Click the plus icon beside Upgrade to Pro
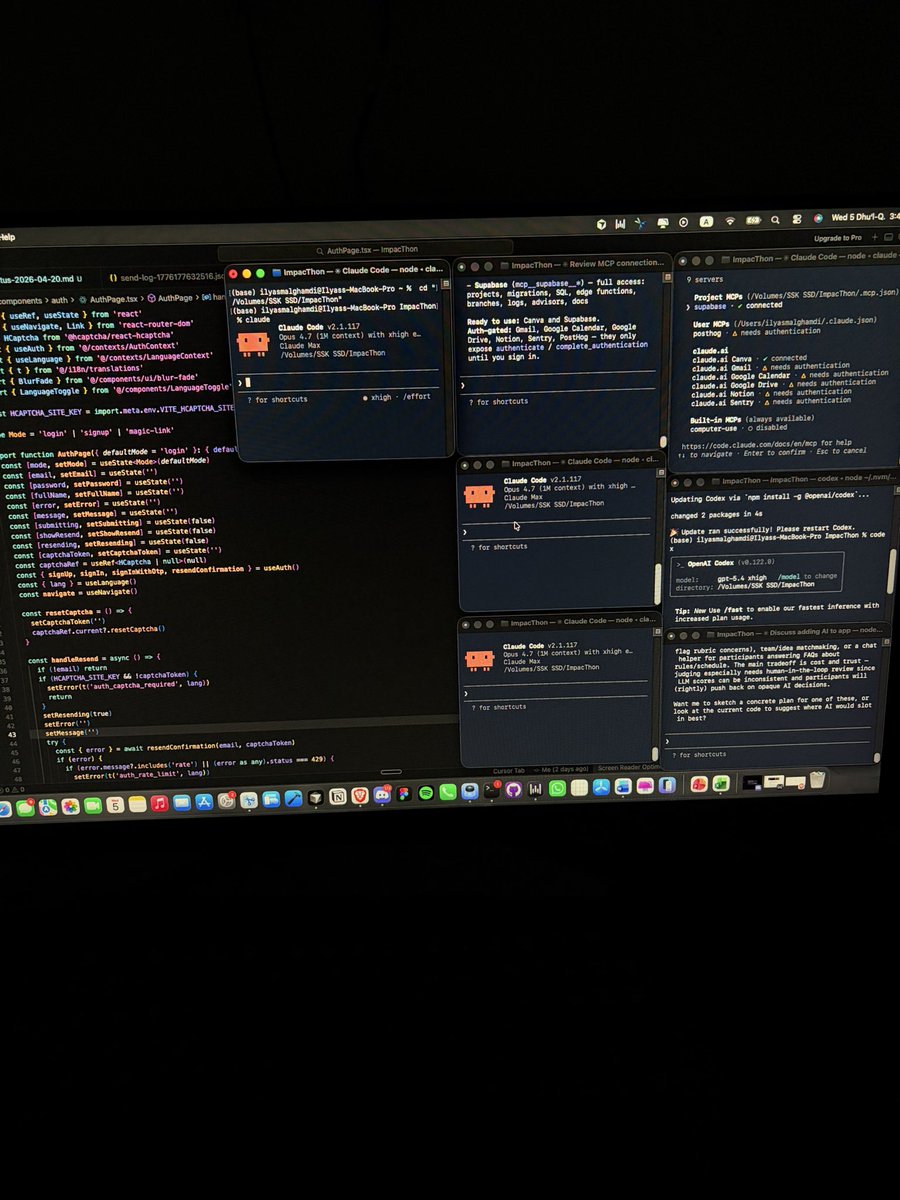This screenshot has width=900, height=1200. tap(874, 237)
